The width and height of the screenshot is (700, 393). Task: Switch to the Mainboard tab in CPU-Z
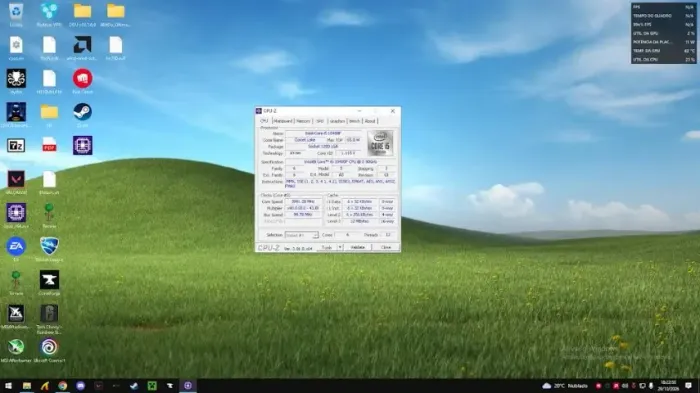point(283,121)
